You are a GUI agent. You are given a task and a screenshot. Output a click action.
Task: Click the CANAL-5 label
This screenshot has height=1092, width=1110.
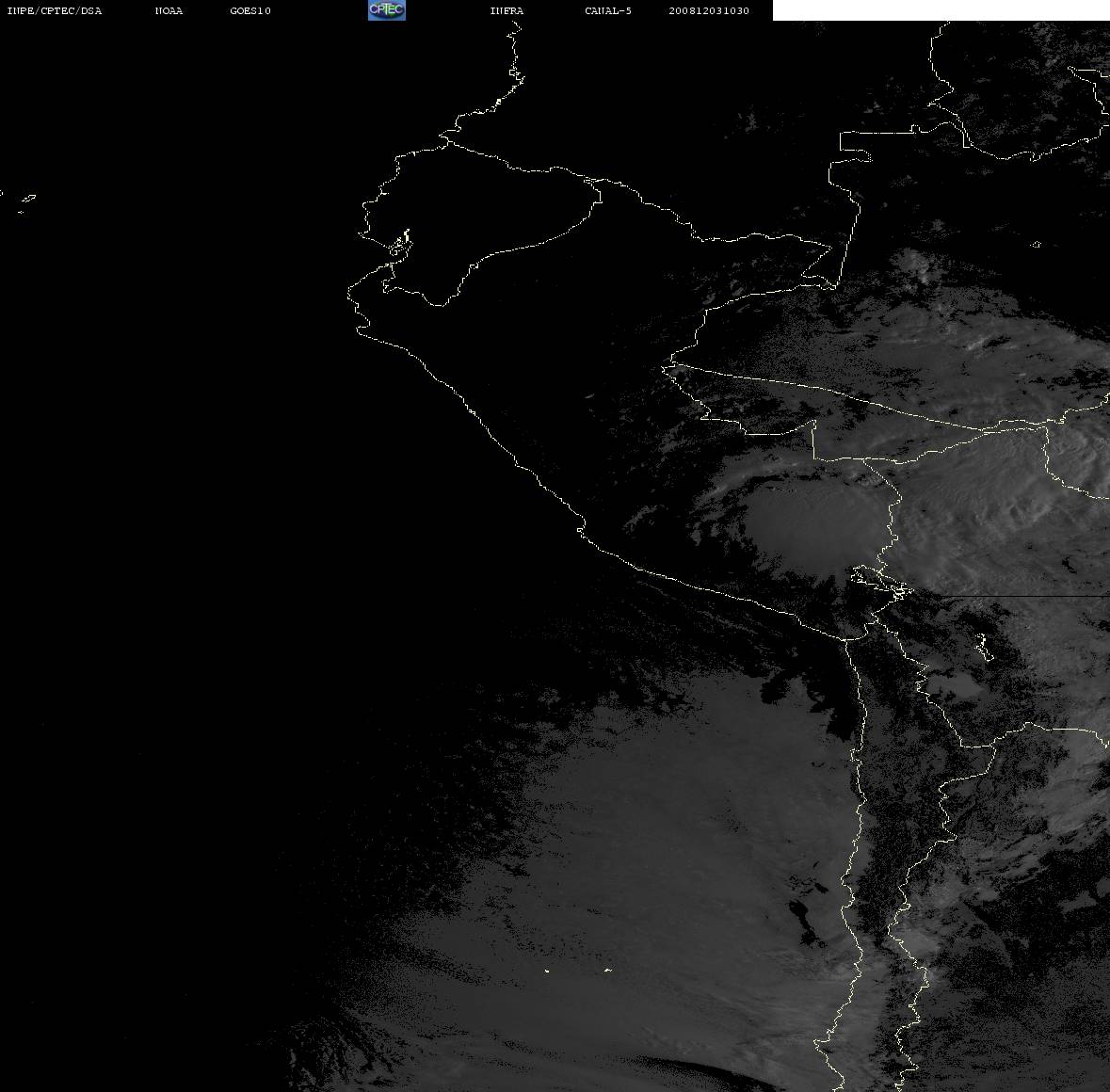[608, 10]
